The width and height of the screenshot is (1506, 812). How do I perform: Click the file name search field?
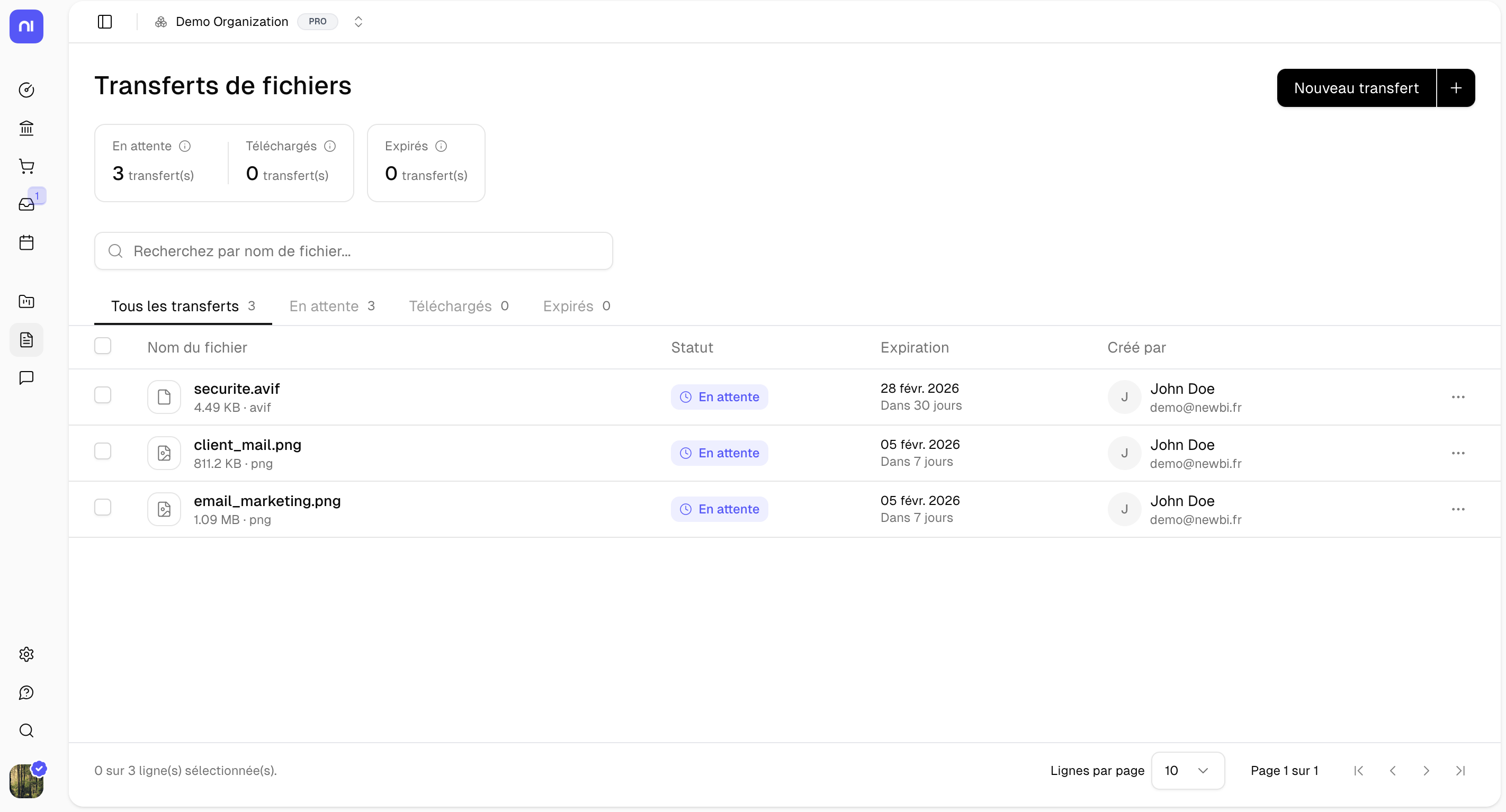point(353,251)
